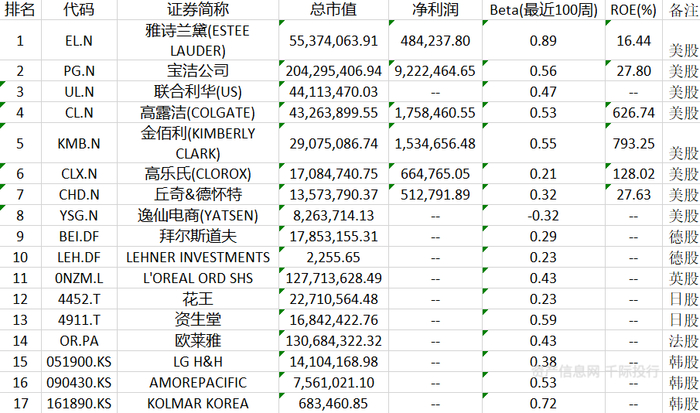700x413 pixels.
Task: Select net profit 484,237.80
Action: [435, 41]
